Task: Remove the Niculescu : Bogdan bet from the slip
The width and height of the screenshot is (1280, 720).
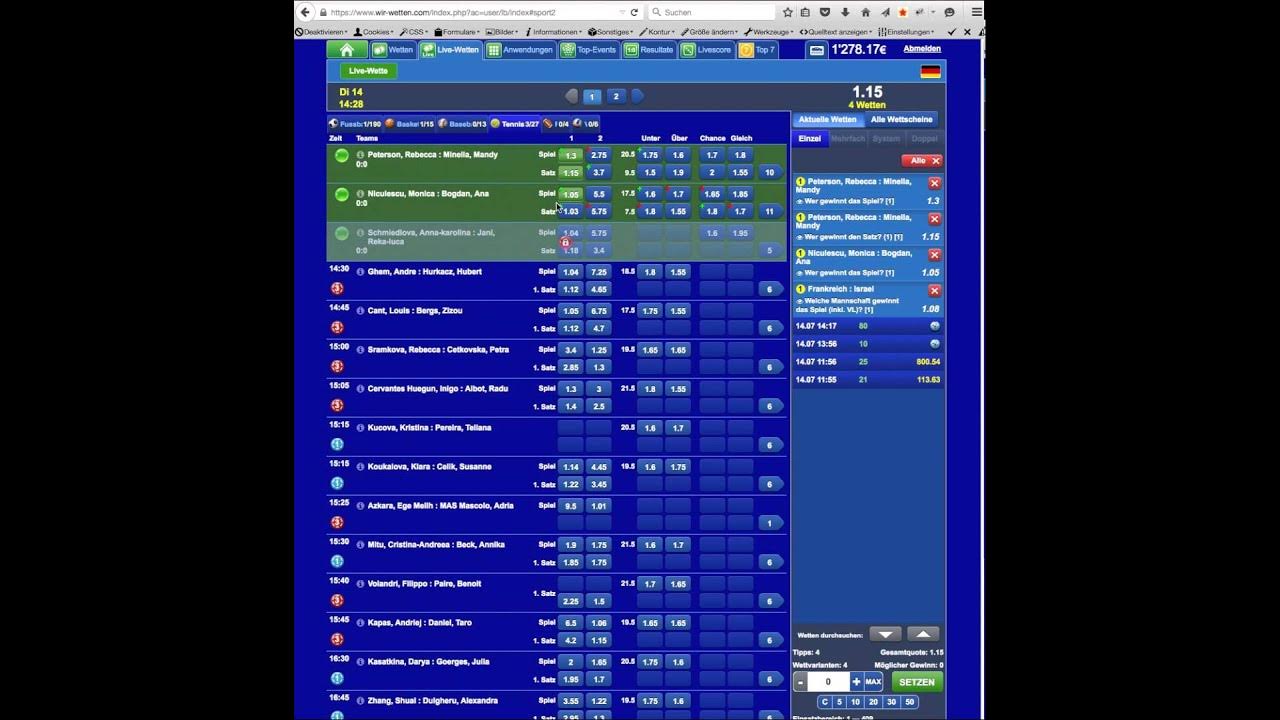Action: click(934, 255)
